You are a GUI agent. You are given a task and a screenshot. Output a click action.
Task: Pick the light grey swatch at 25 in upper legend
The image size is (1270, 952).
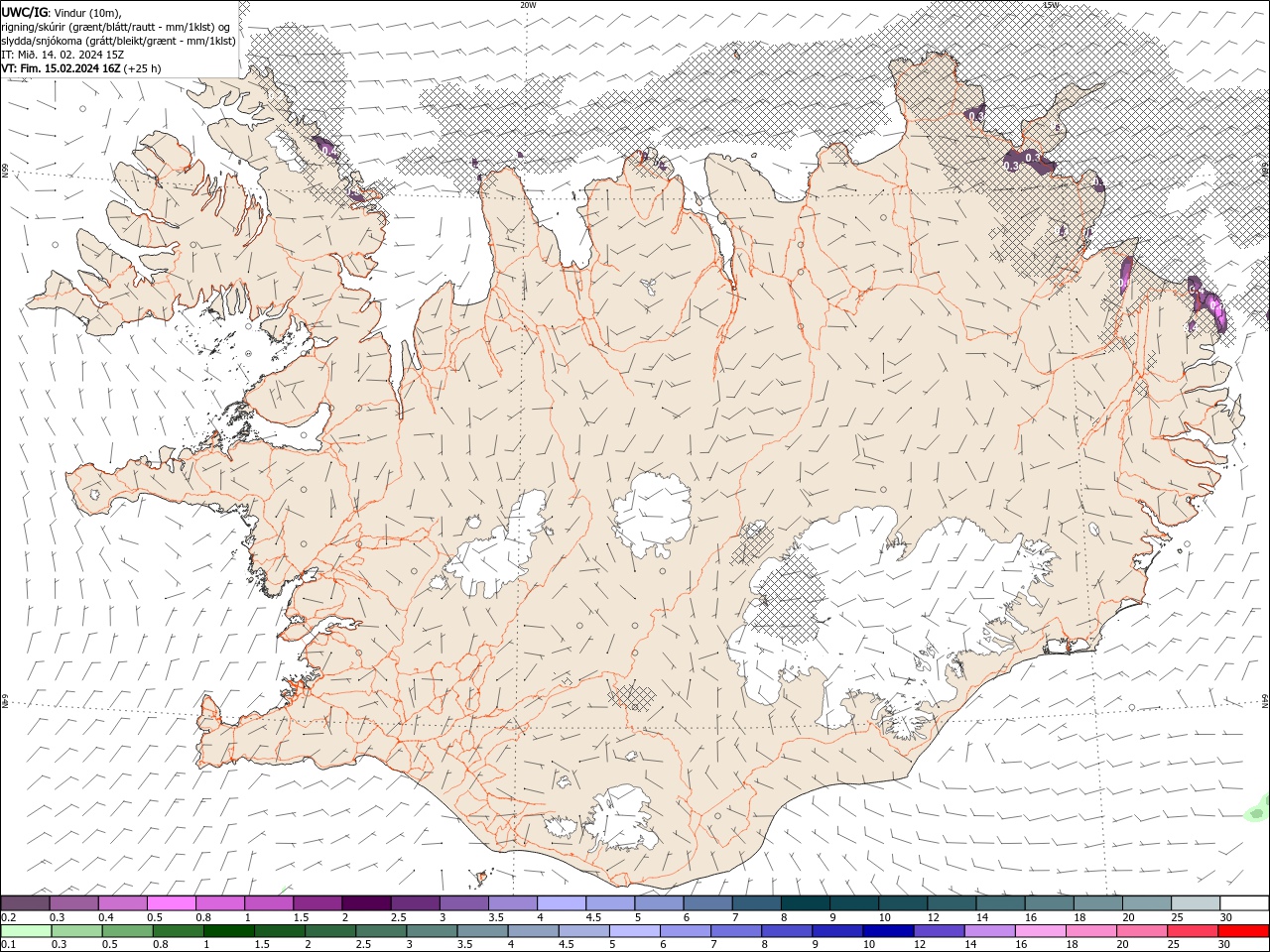(x=1196, y=902)
